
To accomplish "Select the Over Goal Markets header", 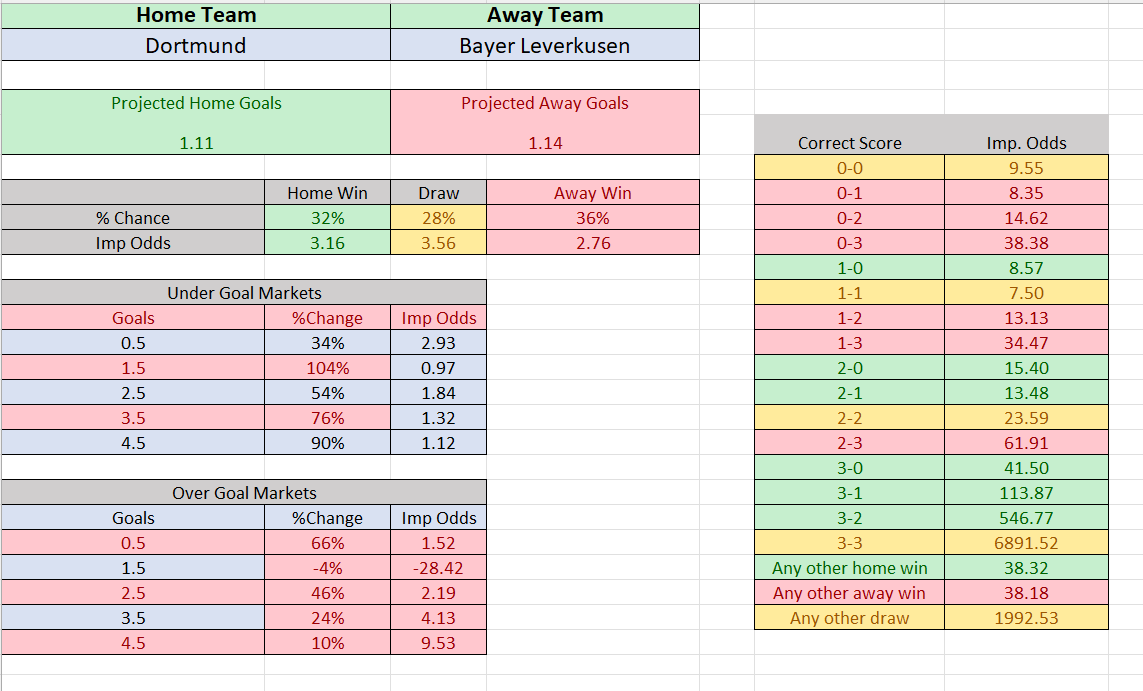I will 244,493.
